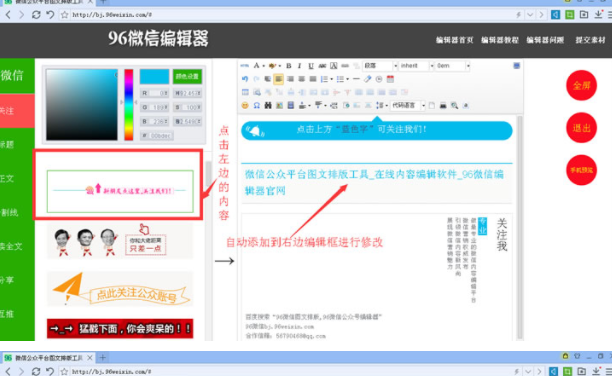Screen dimensions: 612x376
Task: Insert a date using the calendar icon
Action: point(390,79)
